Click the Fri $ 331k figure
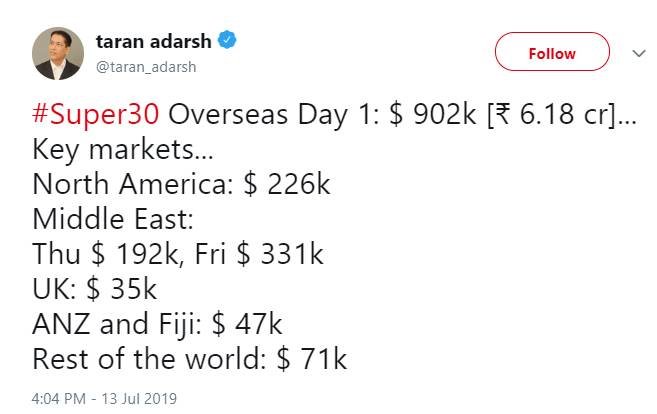This screenshot has height=414, width=657. pos(259,254)
